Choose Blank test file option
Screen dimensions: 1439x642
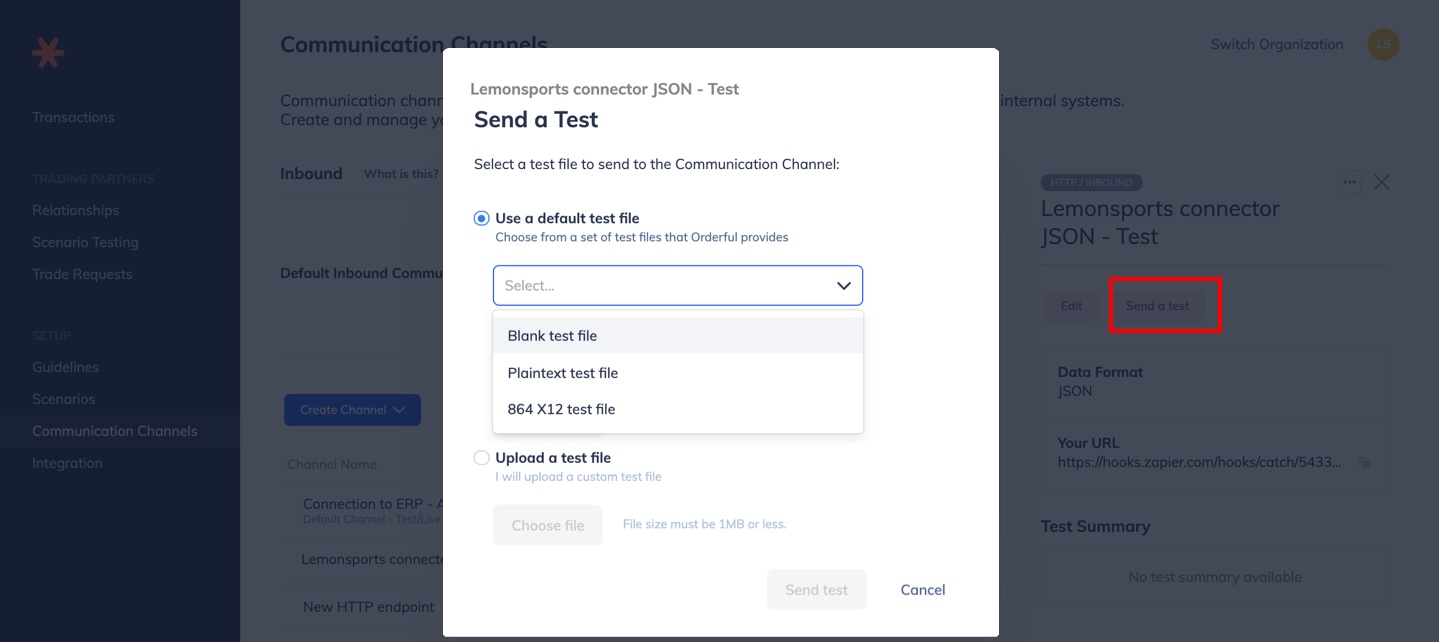[x=678, y=336]
